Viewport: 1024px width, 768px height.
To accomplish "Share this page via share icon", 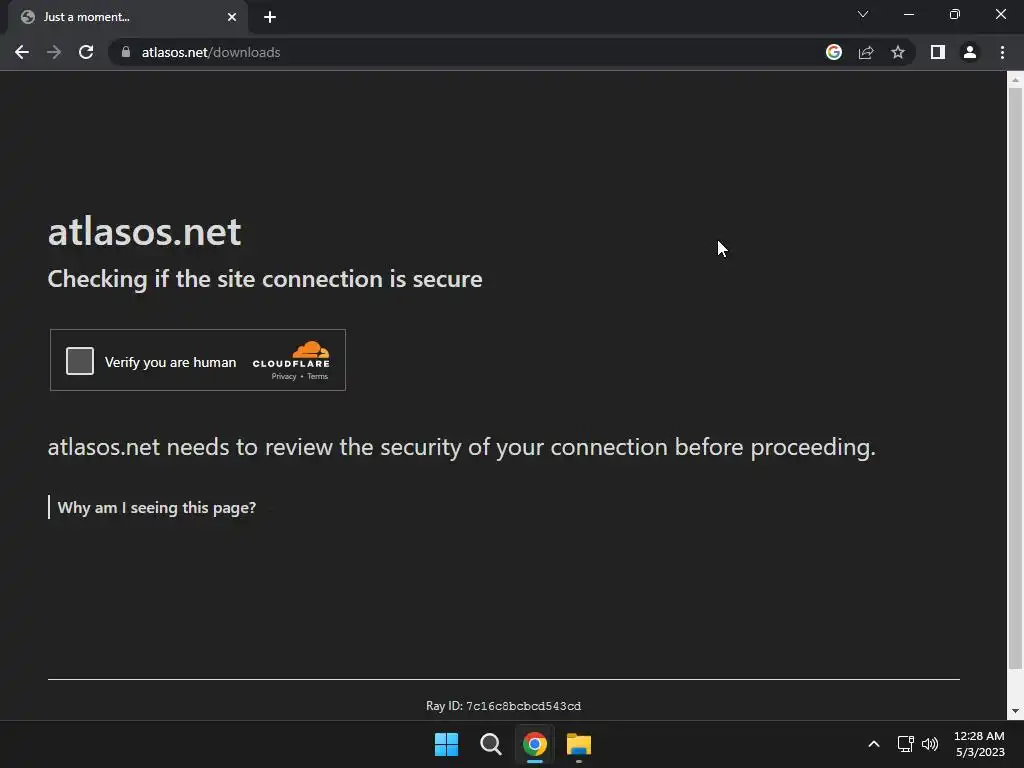I will pos(866,52).
